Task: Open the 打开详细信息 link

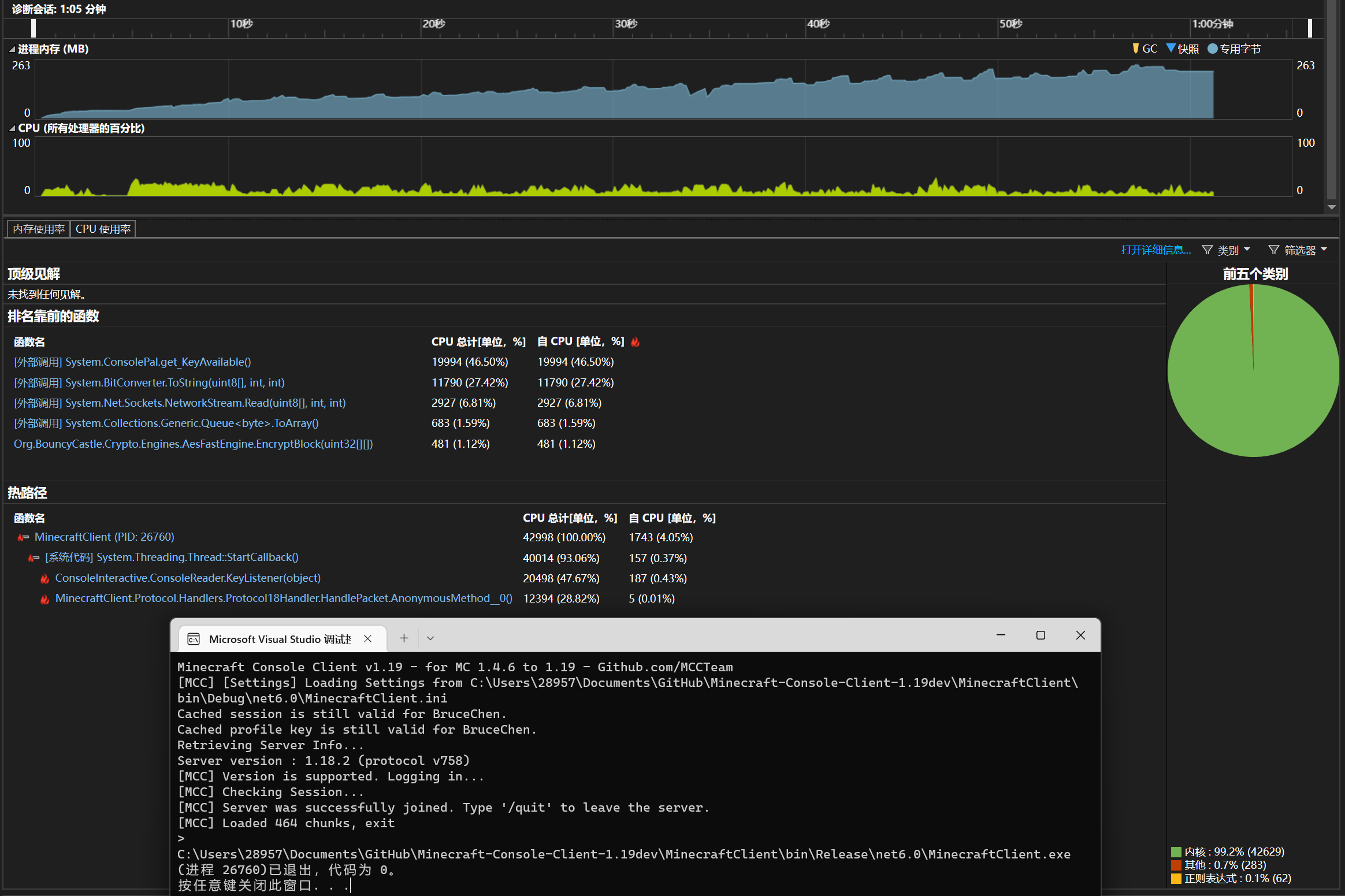Action: (1155, 250)
